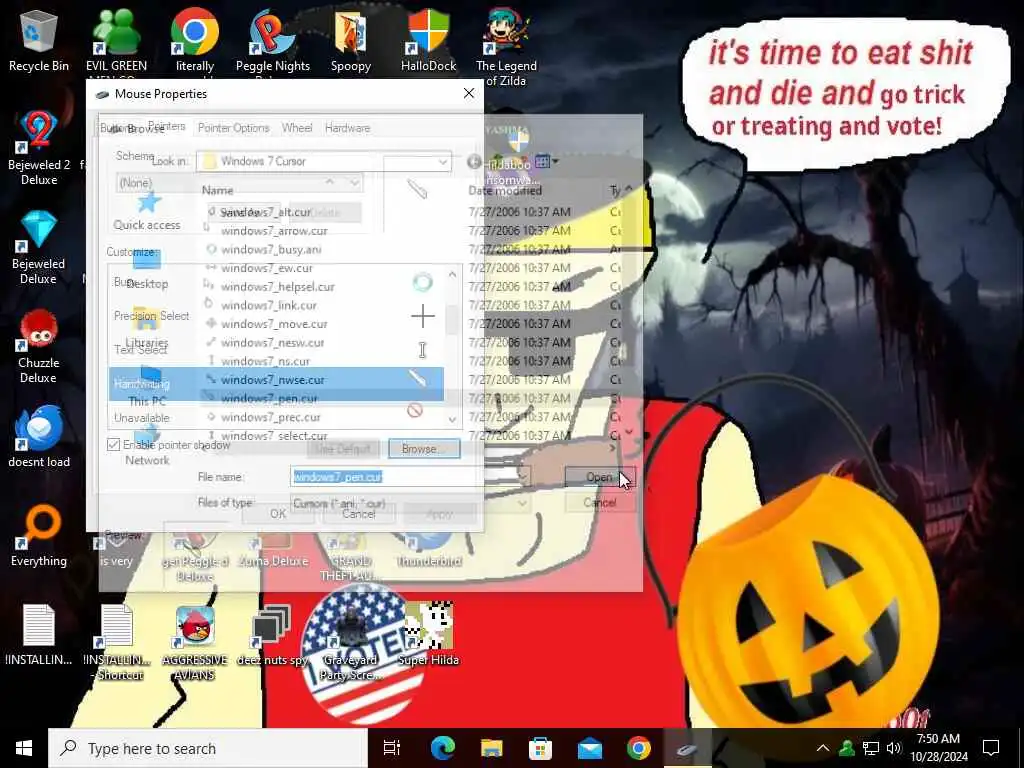
Task: Go to Quick access in the Browse sidebar
Action: point(147,210)
